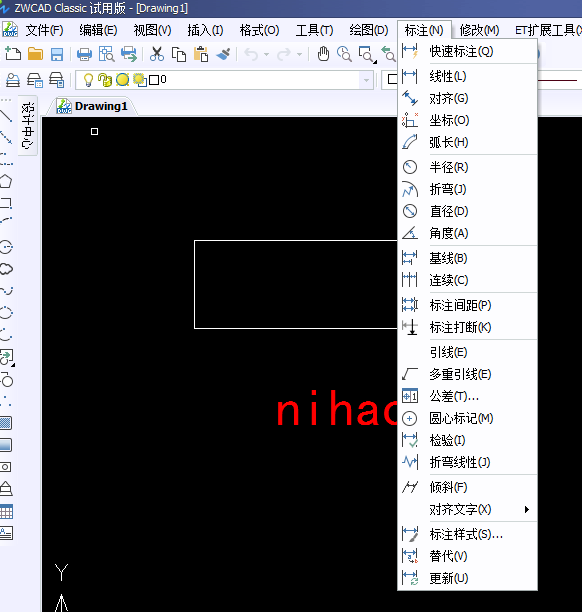
Task: Choose 半径(R) dimension
Action: pyautogui.click(x=467, y=167)
